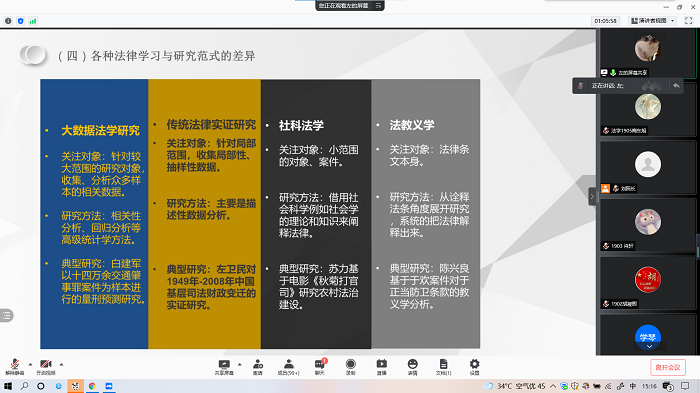Open the documents icon

(x=443, y=367)
